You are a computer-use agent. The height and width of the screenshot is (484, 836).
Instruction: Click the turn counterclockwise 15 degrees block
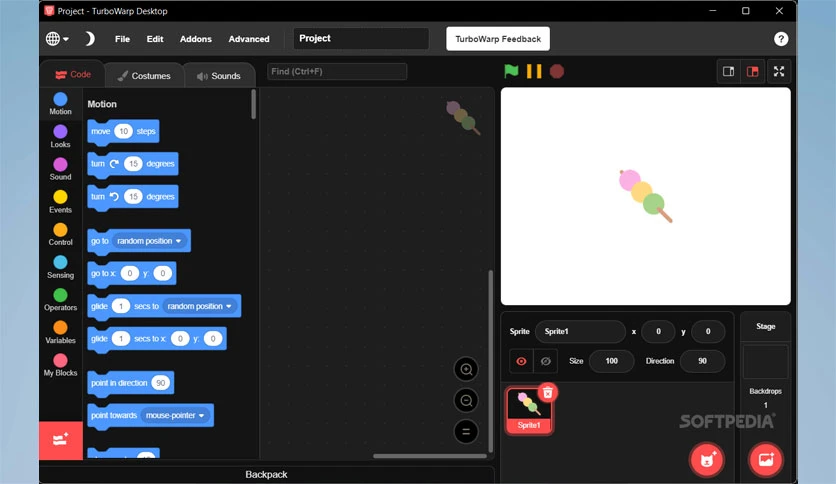tap(133, 197)
